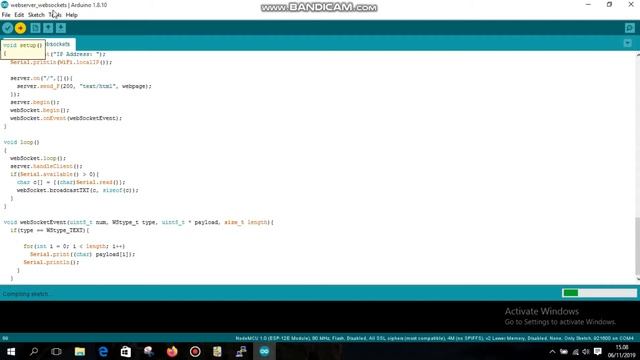This screenshot has width=640, height=360.
Task: Select the webserver_websockets sketch tab
Action: pyautogui.click(x=59, y=44)
